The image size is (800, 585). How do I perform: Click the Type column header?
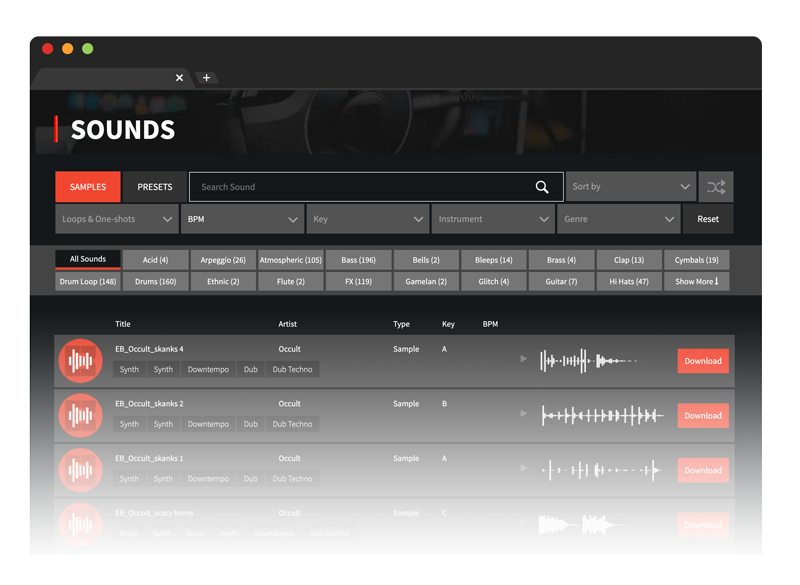pyautogui.click(x=401, y=324)
